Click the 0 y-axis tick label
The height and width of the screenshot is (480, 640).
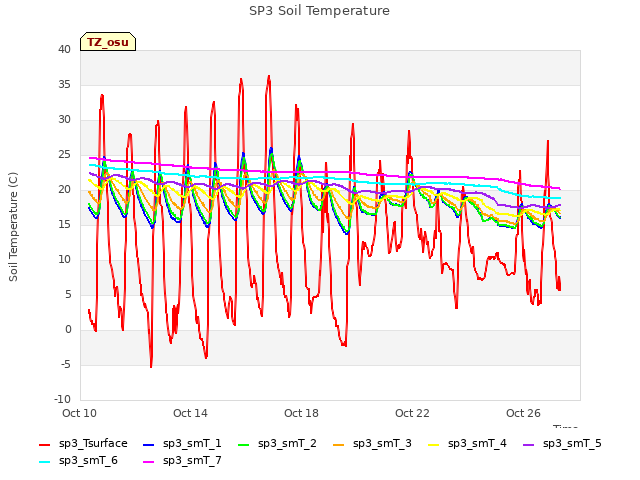pos(68,329)
